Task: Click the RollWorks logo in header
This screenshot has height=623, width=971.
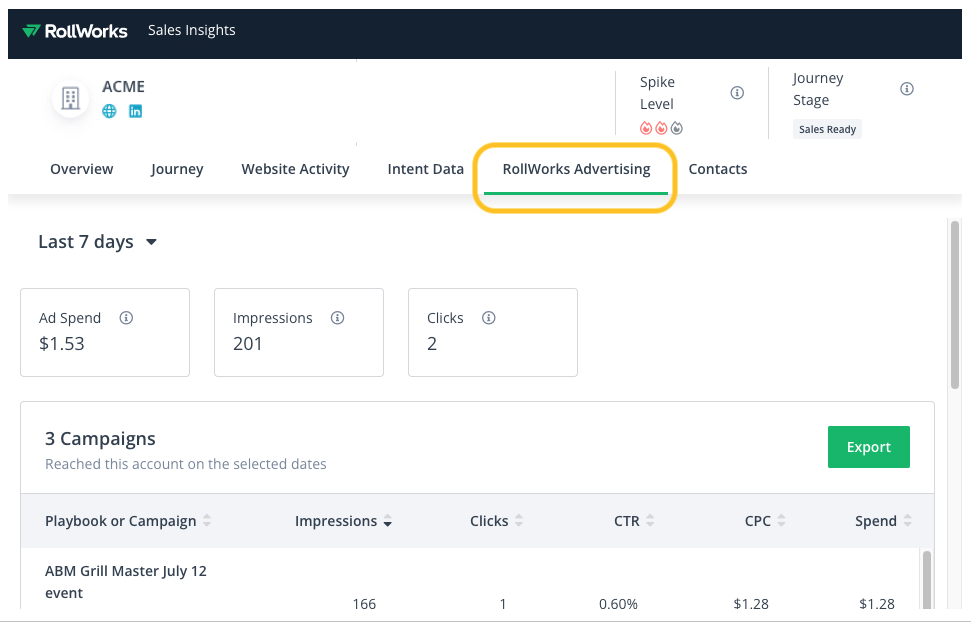Action: pos(75,30)
